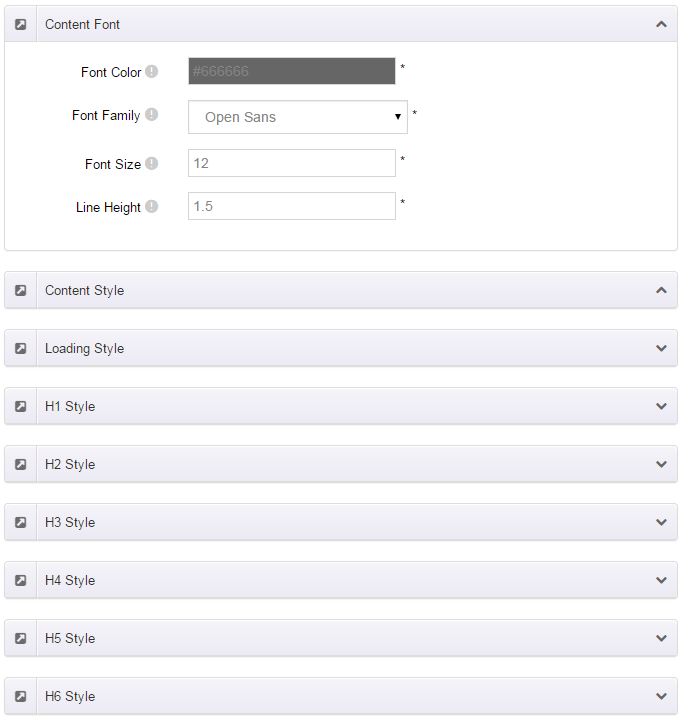This screenshot has height=719, width=682.
Task: Click the info icon next to Font Family
Action: [152, 114]
